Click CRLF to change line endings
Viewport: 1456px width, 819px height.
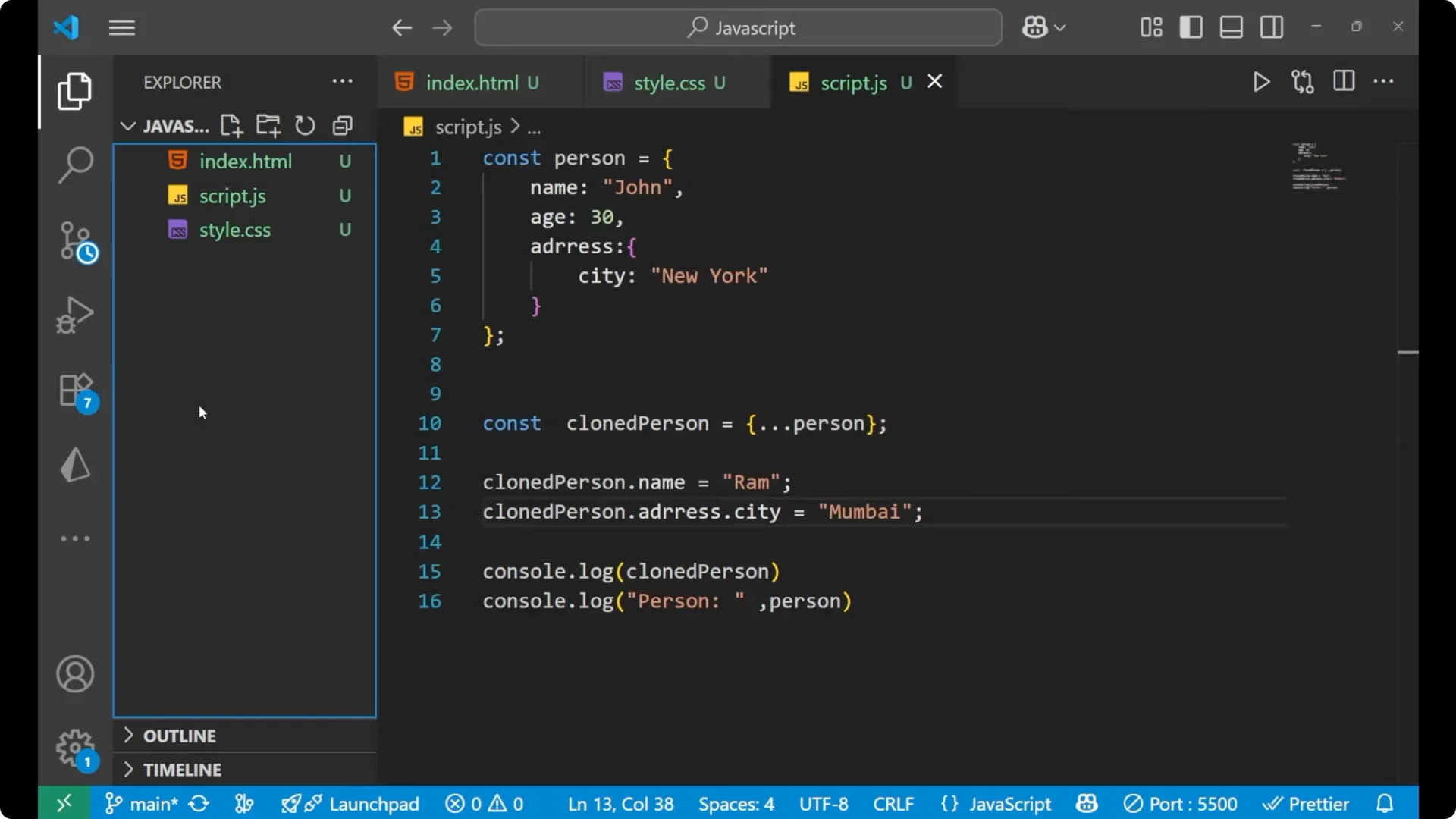tap(893, 803)
